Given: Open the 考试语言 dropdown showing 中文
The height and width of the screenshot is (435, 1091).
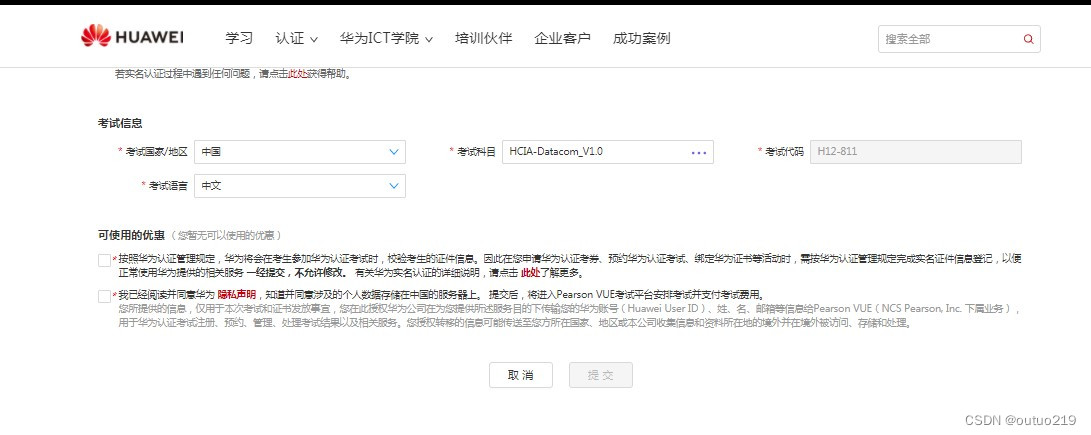Looking at the screenshot, I should [300, 186].
